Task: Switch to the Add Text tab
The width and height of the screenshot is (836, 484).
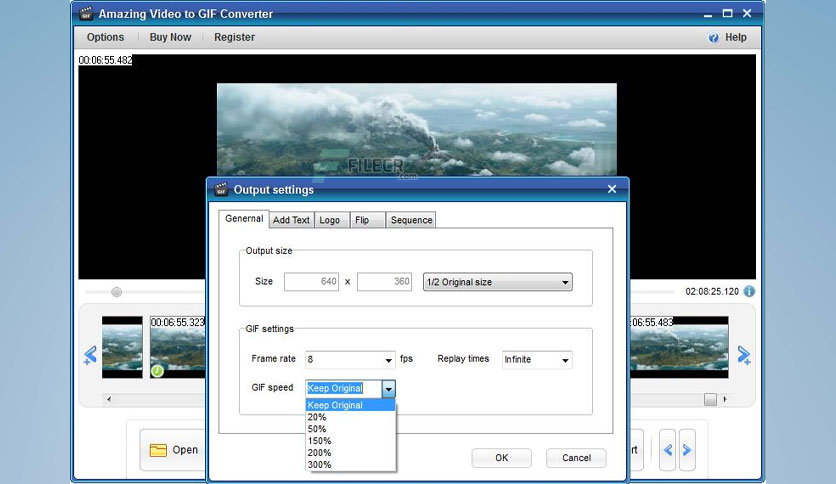Action: click(x=291, y=220)
